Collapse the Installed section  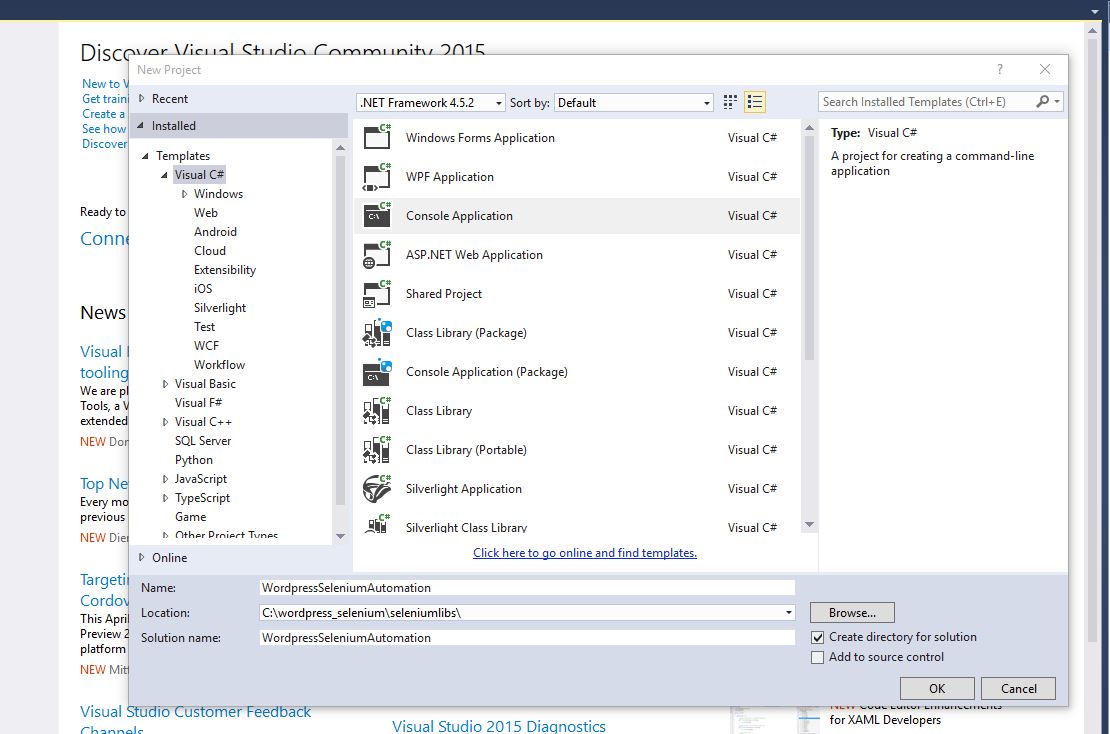140,125
